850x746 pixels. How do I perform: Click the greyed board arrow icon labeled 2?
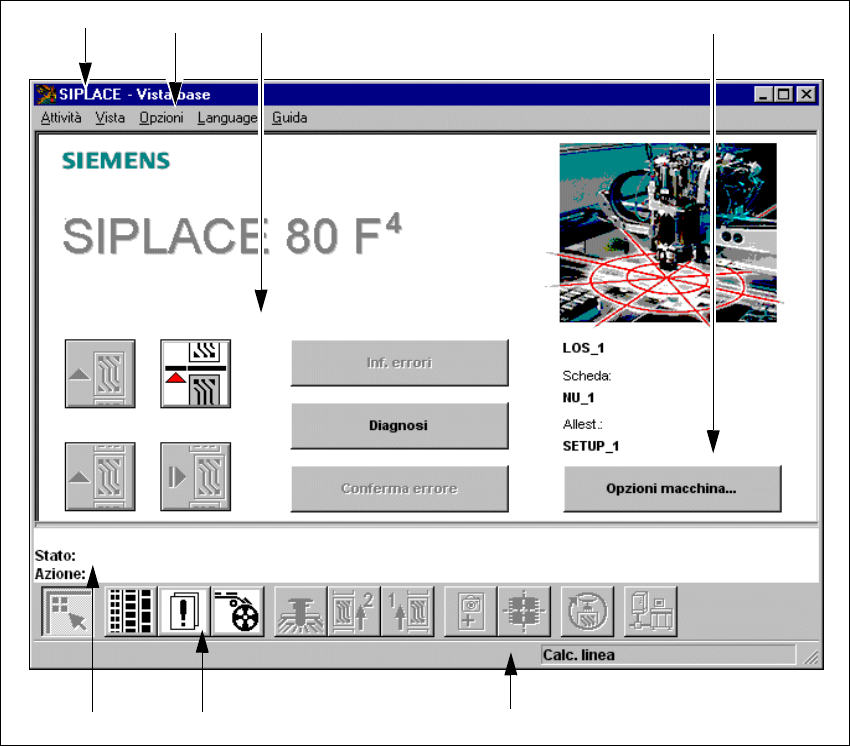point(354,612)
